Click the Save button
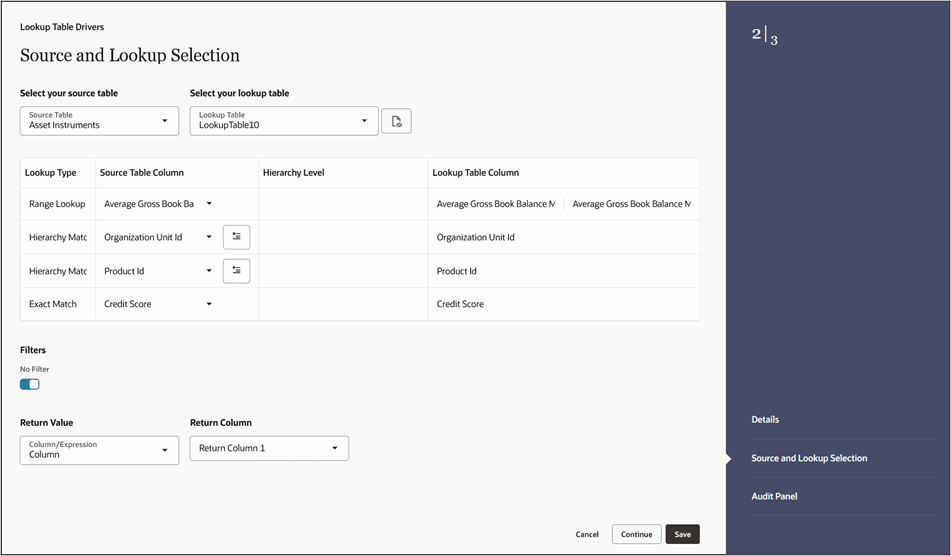Screen dimensions: 951x556 coord(682,534)
